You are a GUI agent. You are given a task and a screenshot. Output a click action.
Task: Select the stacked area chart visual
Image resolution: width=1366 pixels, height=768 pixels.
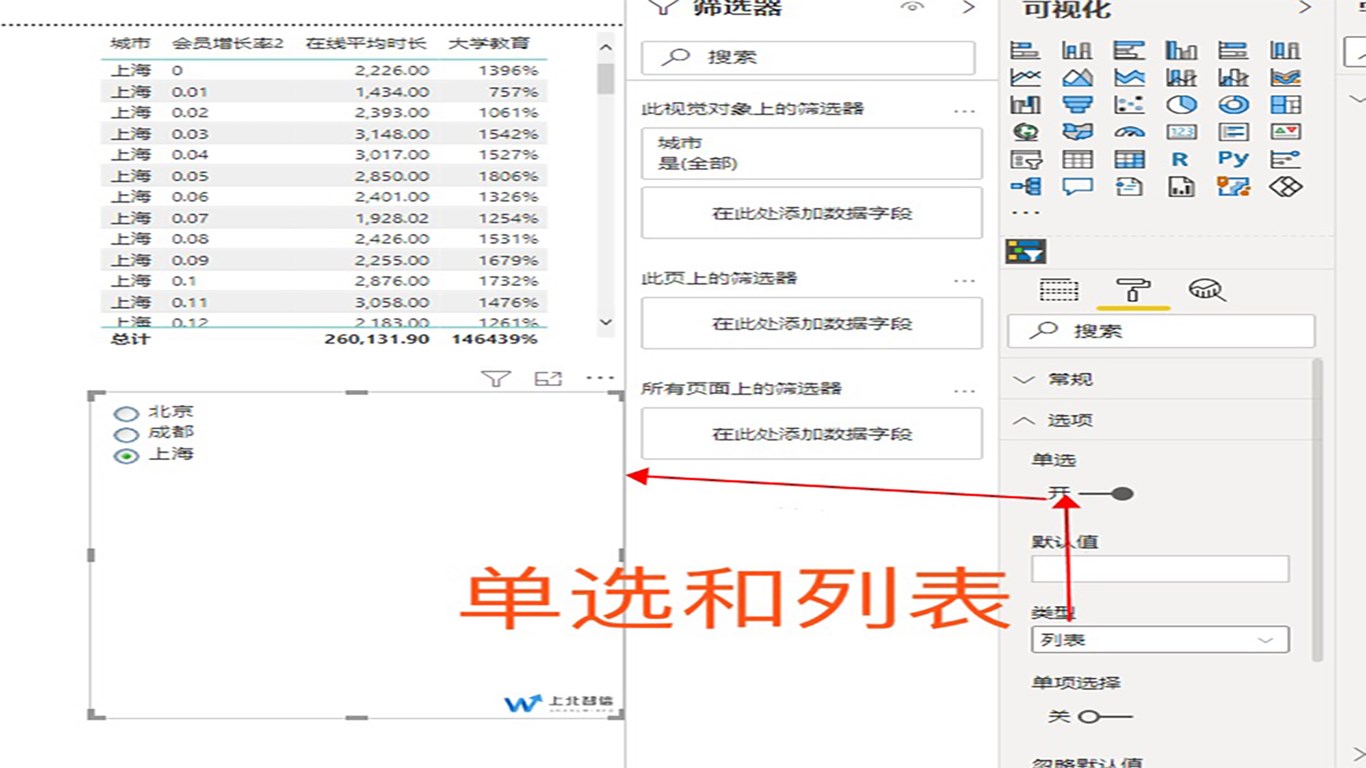pos(1129,77)
